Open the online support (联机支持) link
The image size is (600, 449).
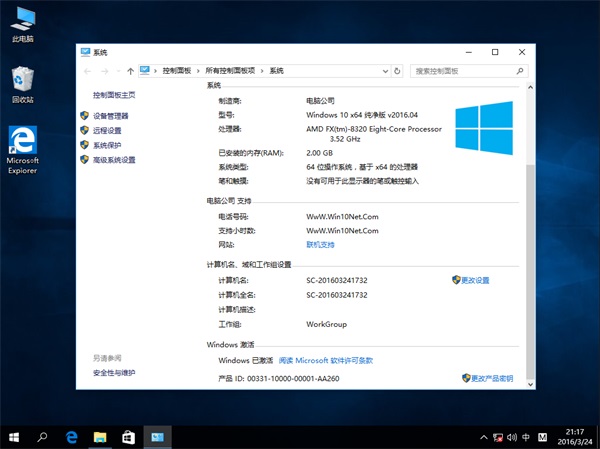[x=320, y=244]
